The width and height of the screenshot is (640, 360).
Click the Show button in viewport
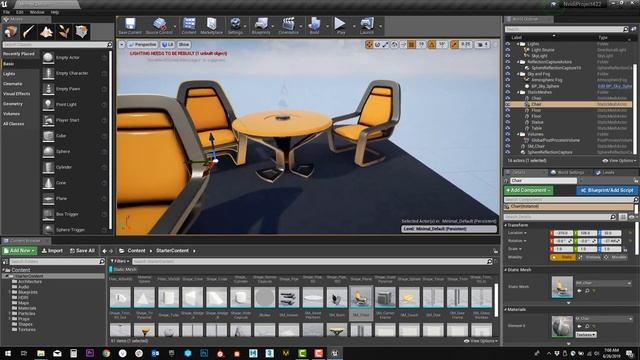184,44
